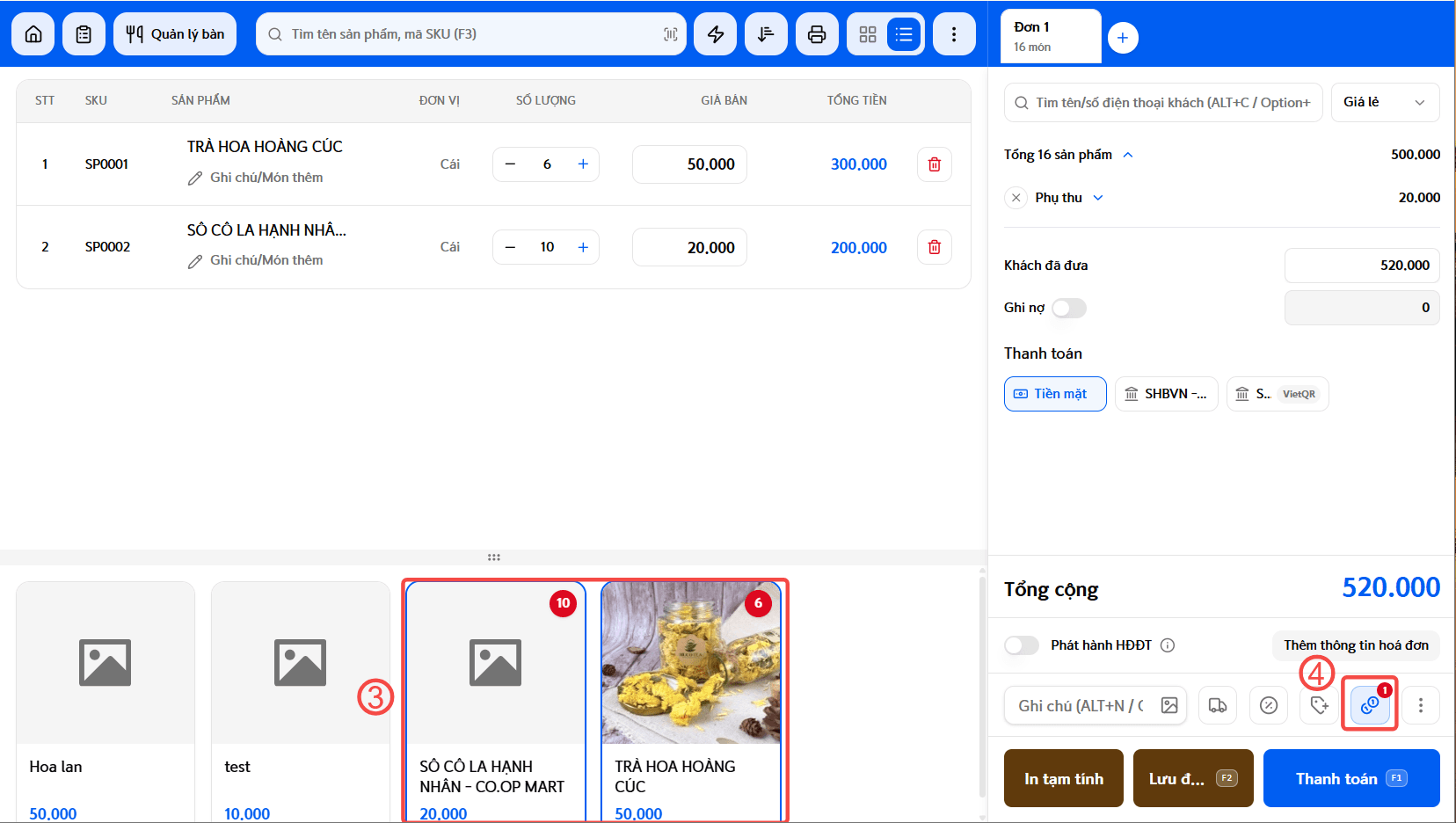Open Quản lý bàn table management
Screen dimensions: 1456x823
(x=175, y=34)
